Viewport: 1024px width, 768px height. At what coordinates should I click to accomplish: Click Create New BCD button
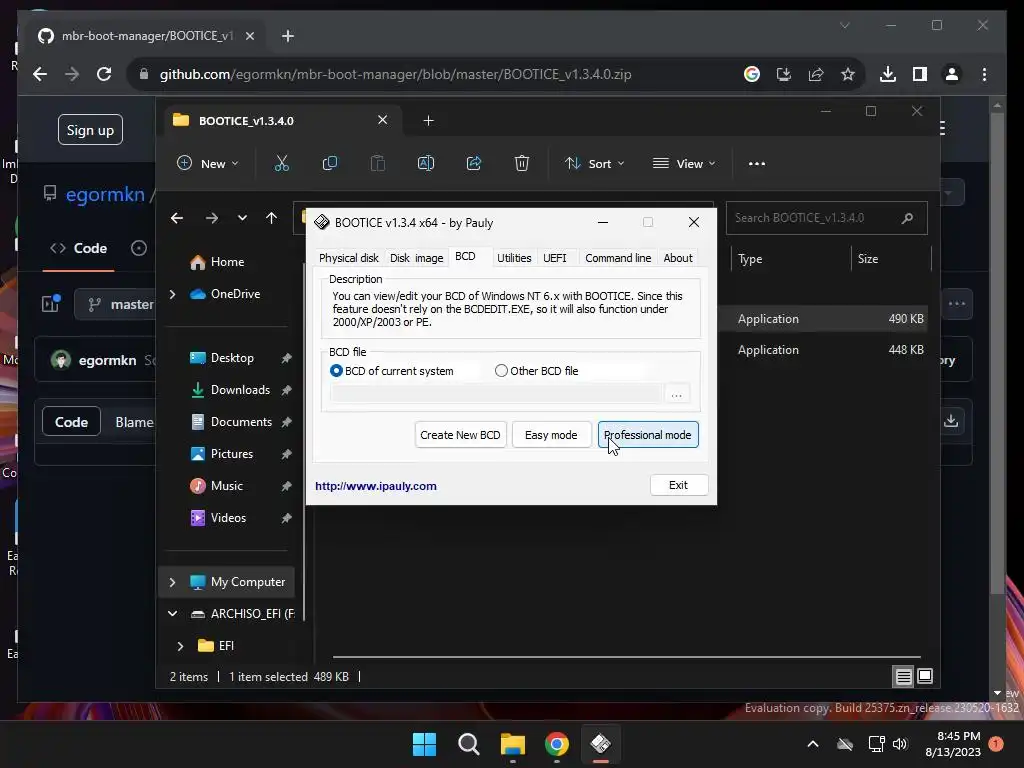click(x=460, y=435)
